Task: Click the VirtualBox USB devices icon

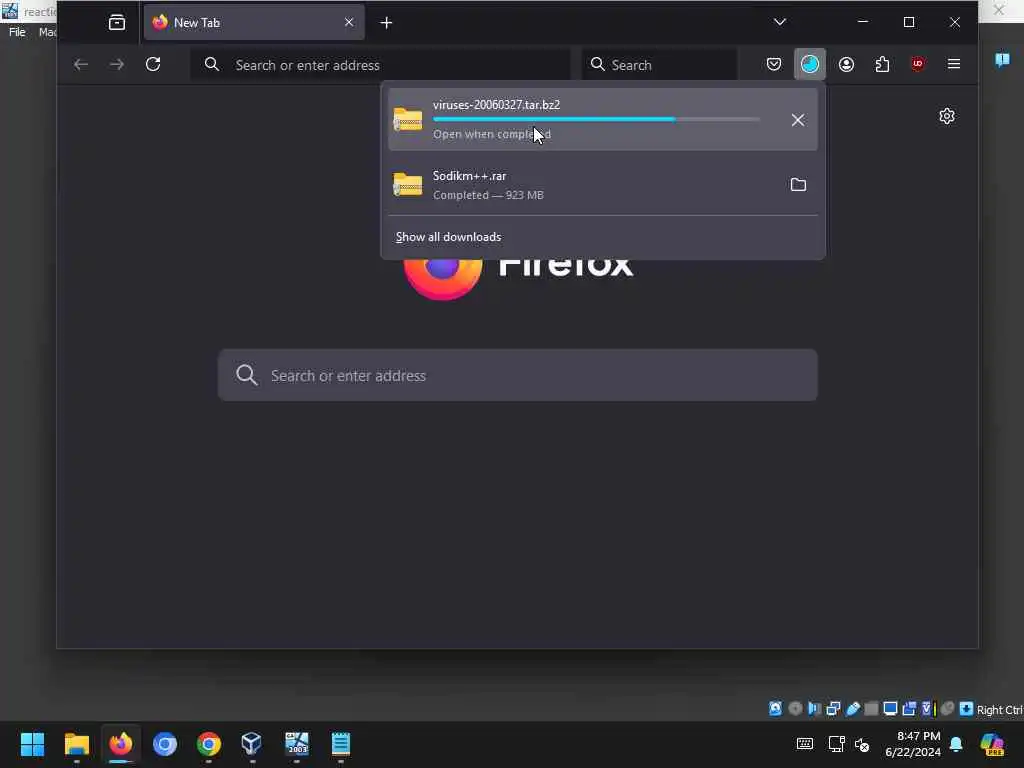Action: point(853,709)
